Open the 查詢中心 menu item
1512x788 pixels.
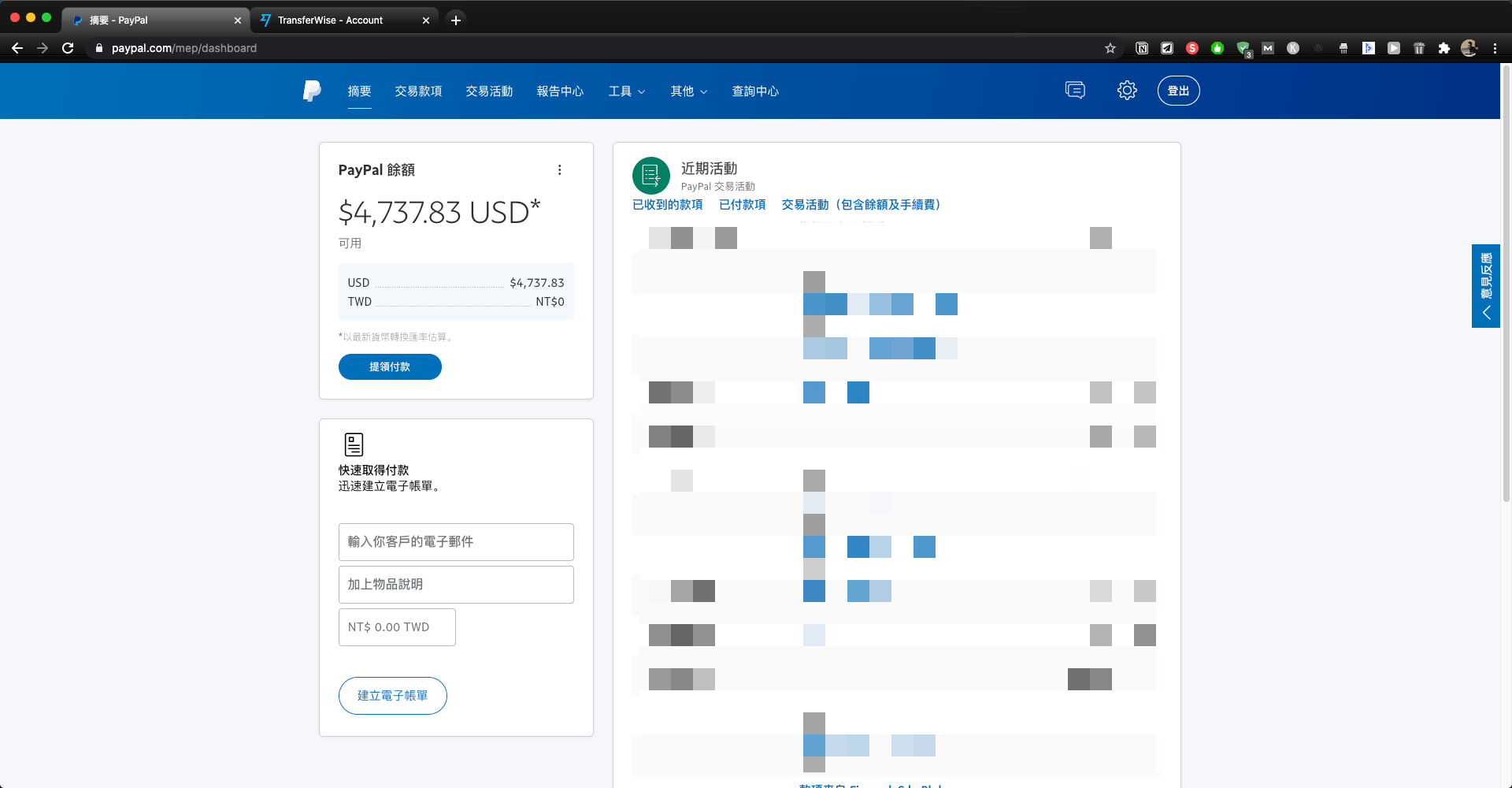[x=755, y=91]
